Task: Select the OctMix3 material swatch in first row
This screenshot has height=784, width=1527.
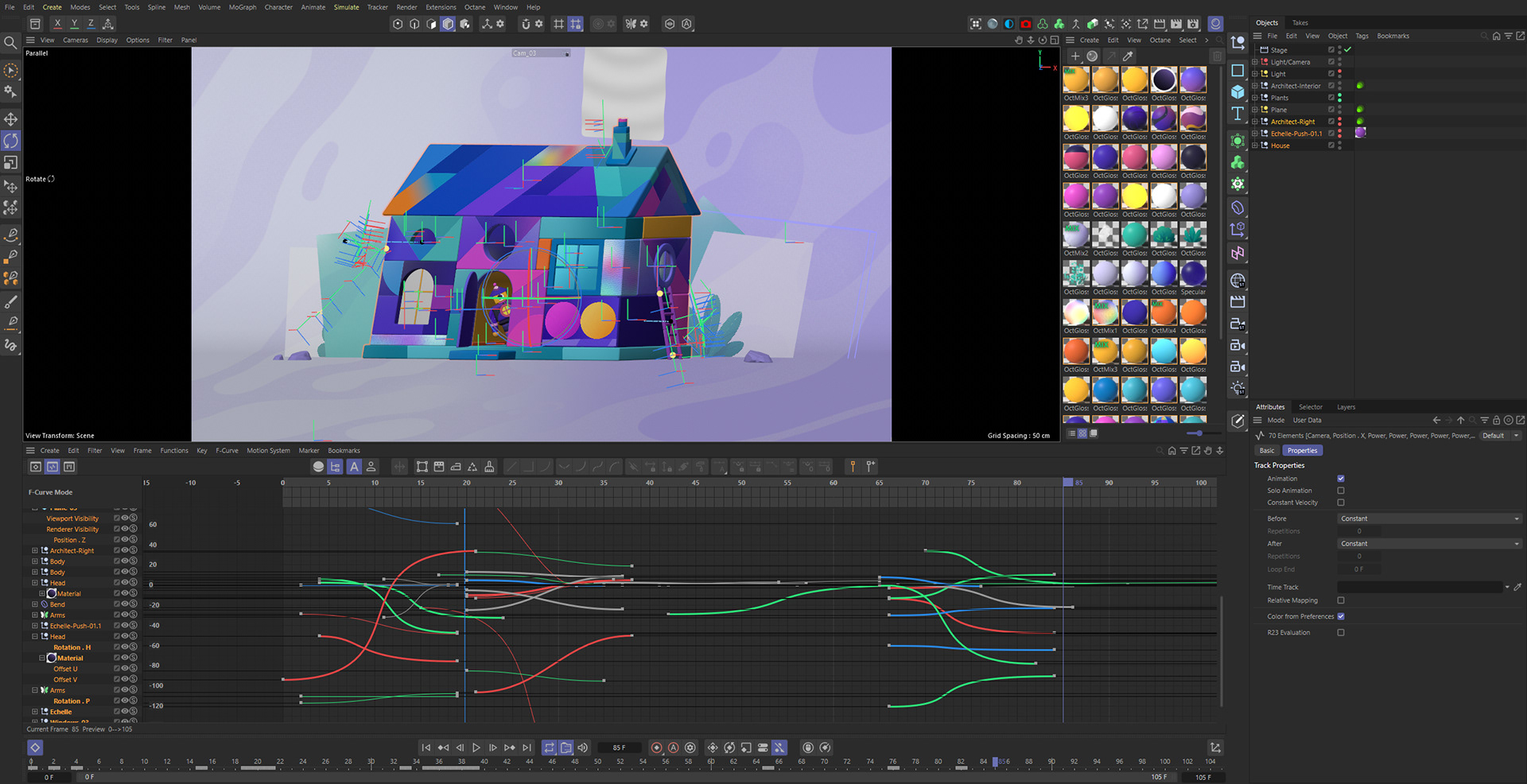Action: click(x=1075, y=83)
